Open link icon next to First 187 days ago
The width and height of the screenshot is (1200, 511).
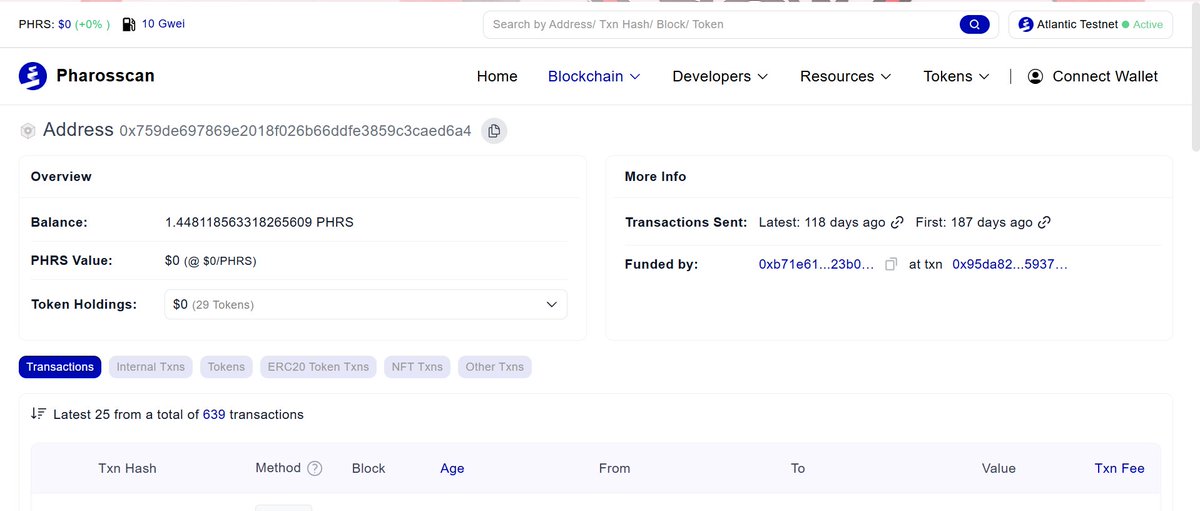(1044, 222)
